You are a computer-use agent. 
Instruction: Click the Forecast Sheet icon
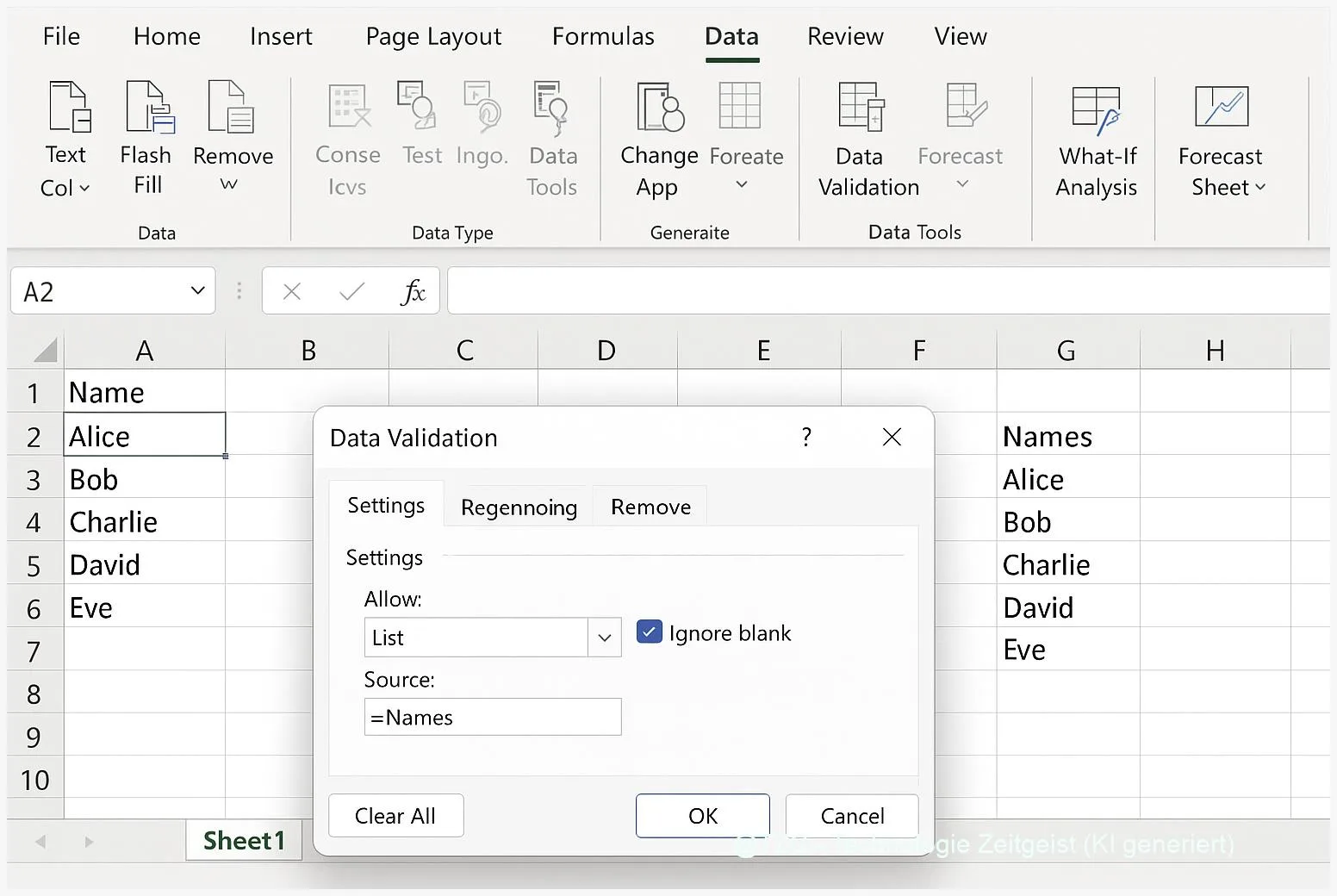(1221, 107)
